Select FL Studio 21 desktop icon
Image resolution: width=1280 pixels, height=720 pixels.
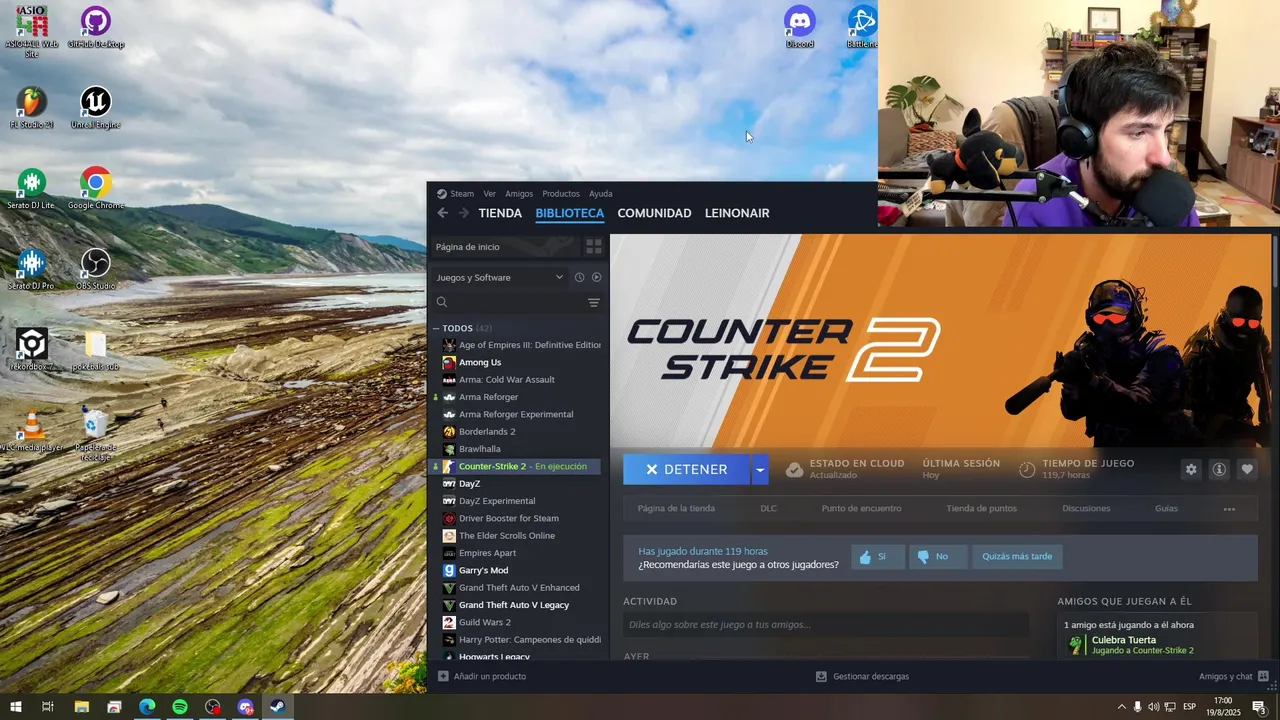pyautogui.click(x=32, y=108)
